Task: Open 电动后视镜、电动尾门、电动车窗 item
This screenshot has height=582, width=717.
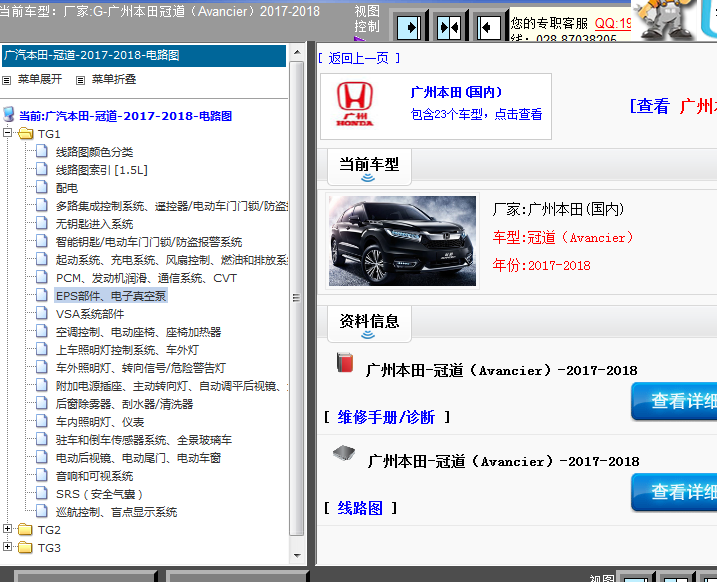Action: 139,458
